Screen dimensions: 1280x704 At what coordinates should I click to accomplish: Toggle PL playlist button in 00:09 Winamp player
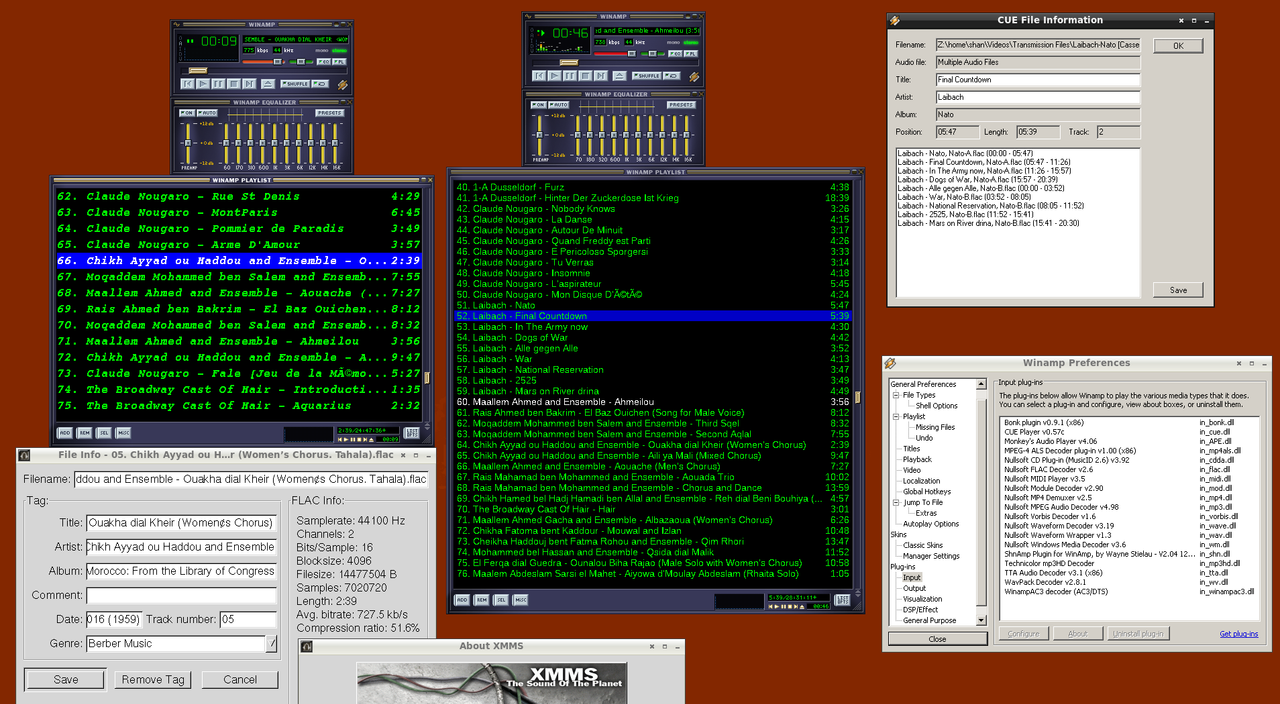click(339, 62)
